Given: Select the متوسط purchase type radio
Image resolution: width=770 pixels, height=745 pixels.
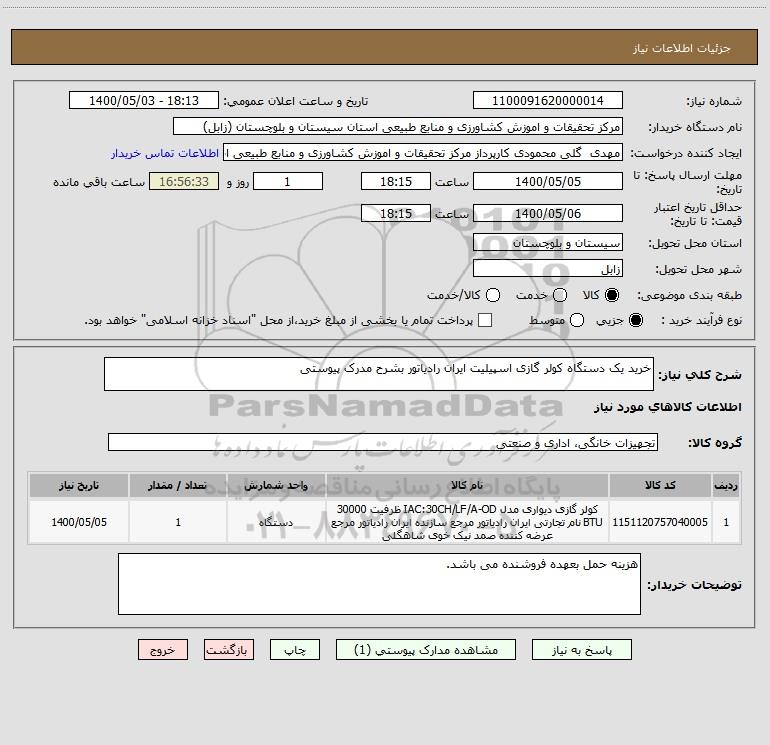Looking at the screenshot, I should pyautogui.click(x=577, y=320).
